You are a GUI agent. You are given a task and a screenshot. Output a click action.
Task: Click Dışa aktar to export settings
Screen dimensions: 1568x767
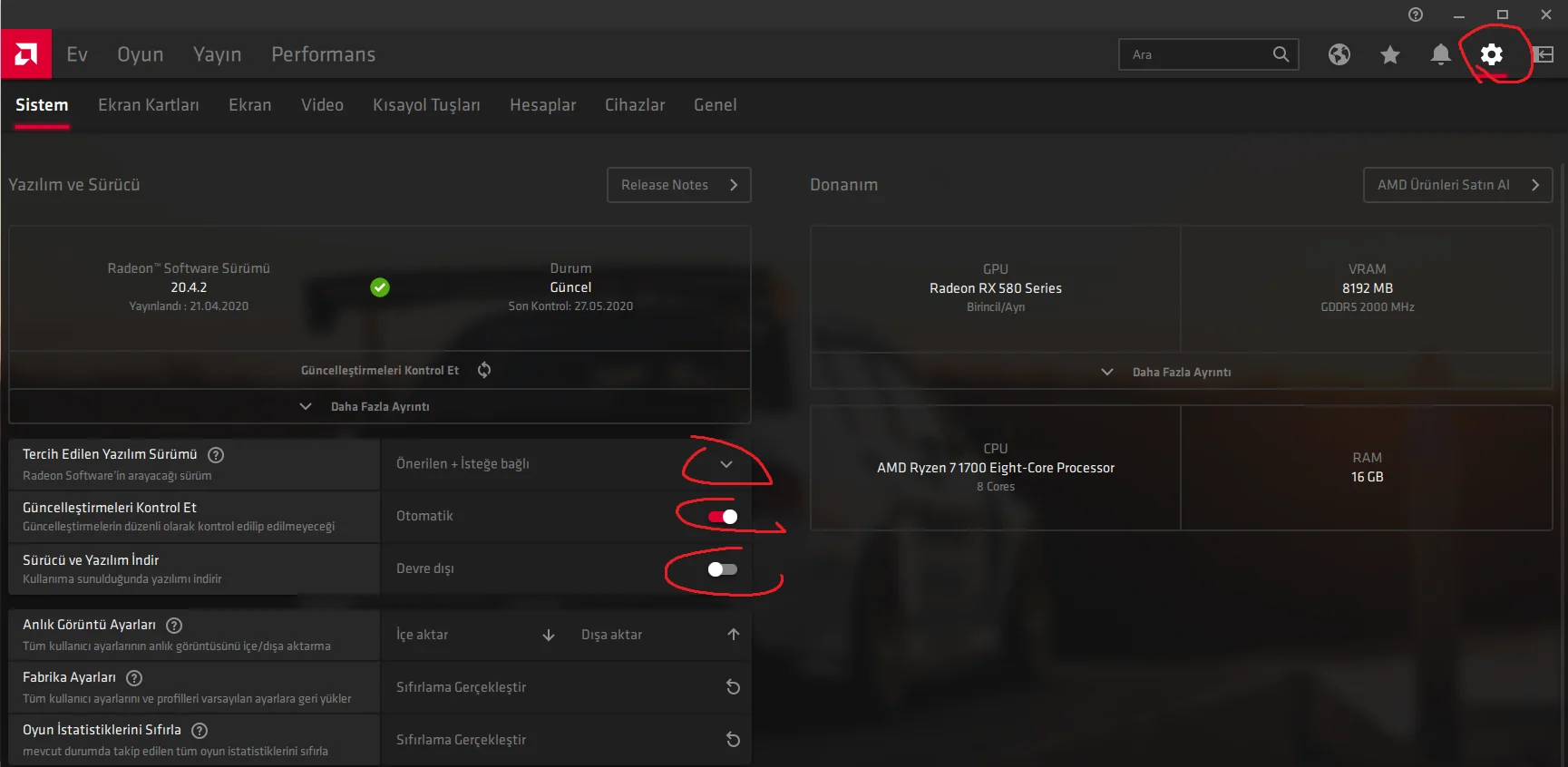click(611, 635)
